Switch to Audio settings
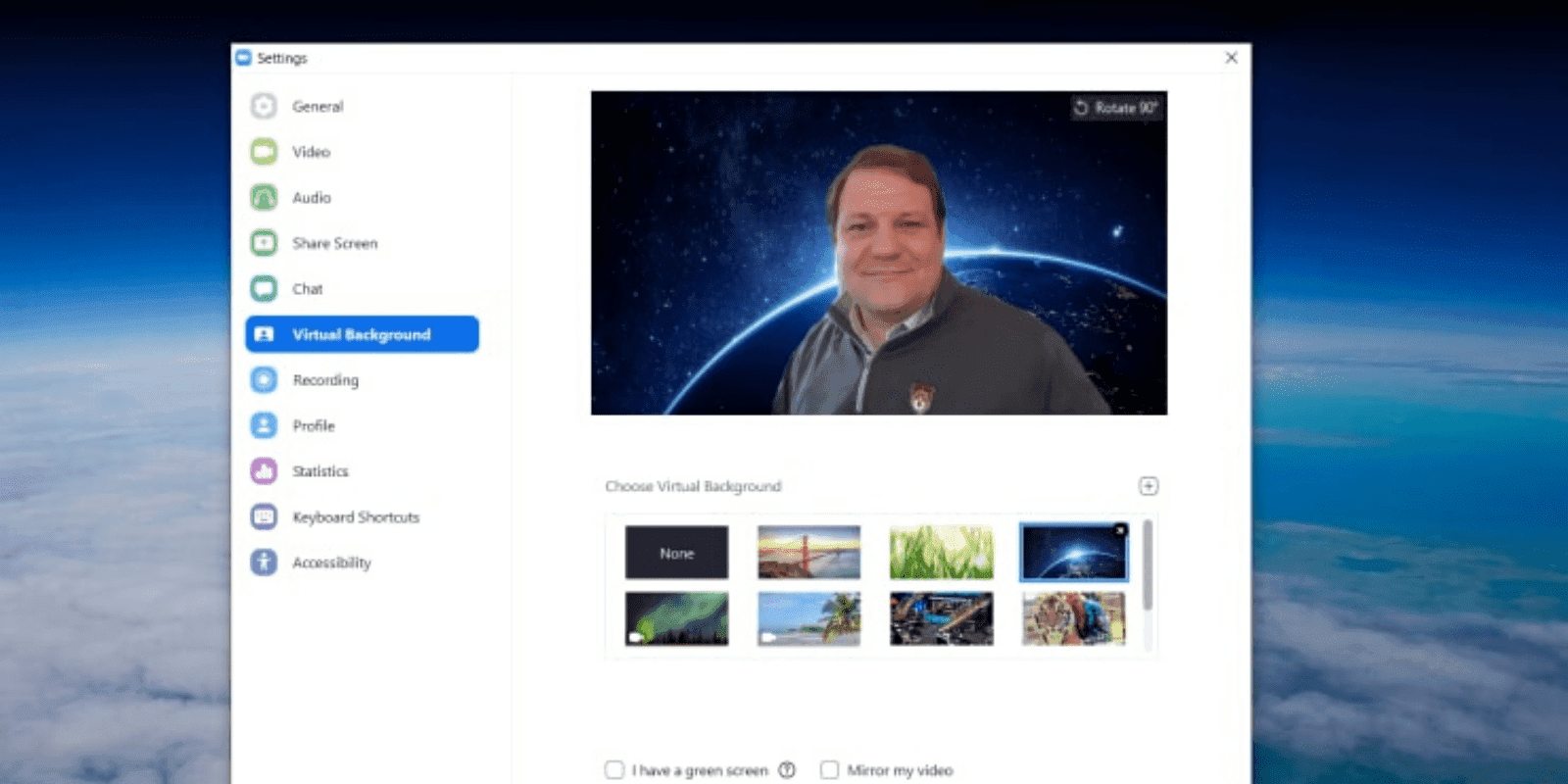This screenshot has height=784, width=1568. click(x=312, y=197)
